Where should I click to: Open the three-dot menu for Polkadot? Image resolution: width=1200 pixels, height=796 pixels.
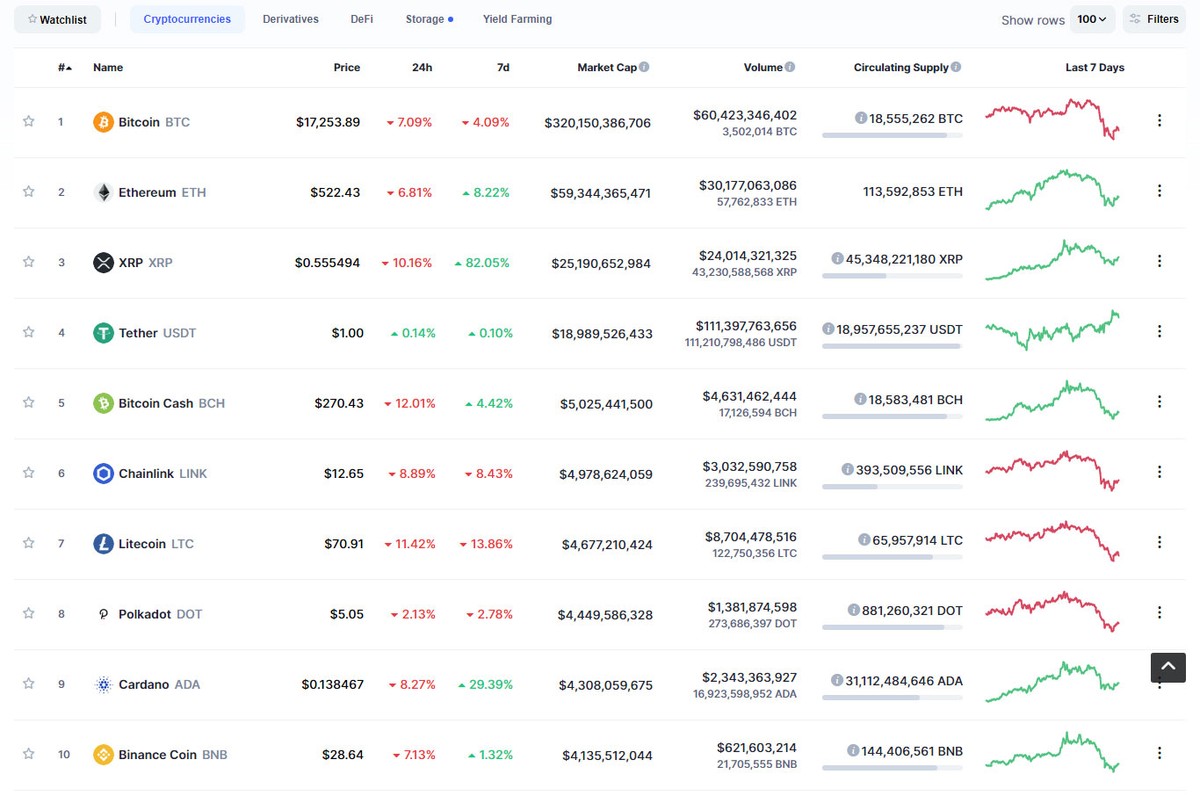pyautogui.click(x=1159, y=613)
